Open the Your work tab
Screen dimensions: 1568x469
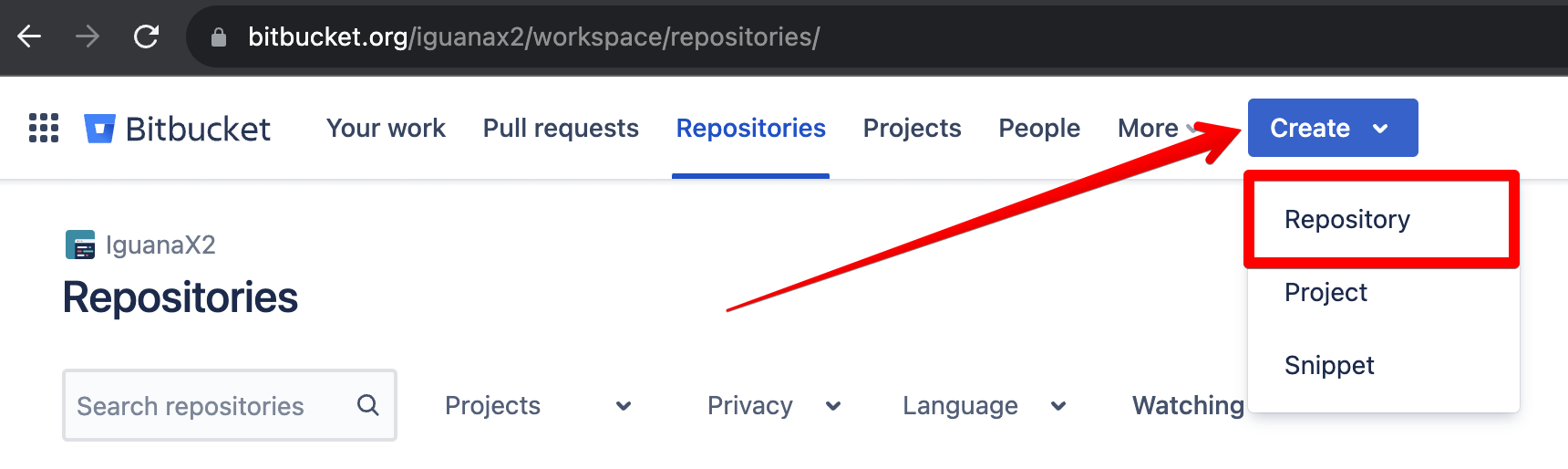click(x=386, y=129)
